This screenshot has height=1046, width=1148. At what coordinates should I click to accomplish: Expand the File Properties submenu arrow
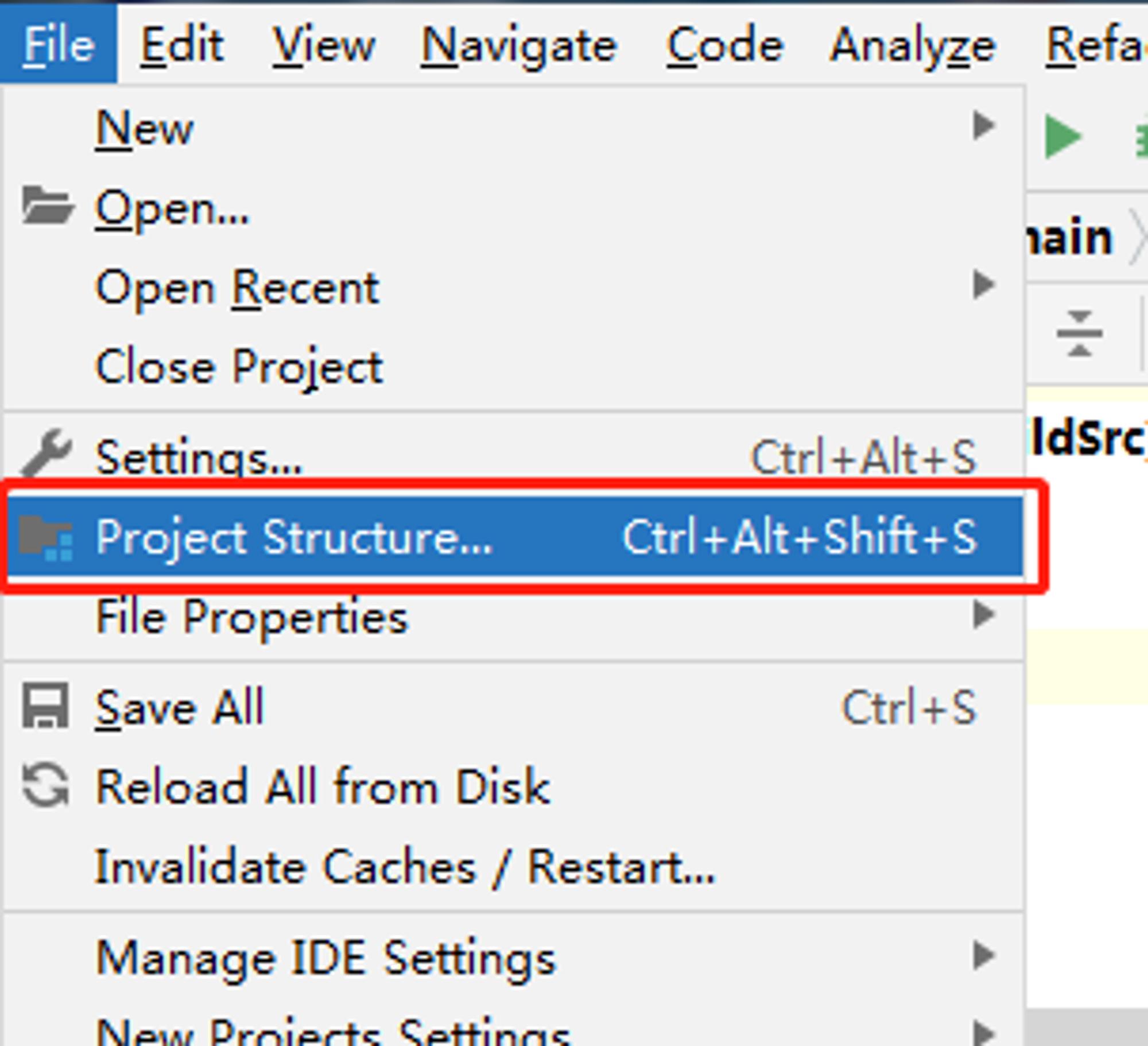[984, 615]
